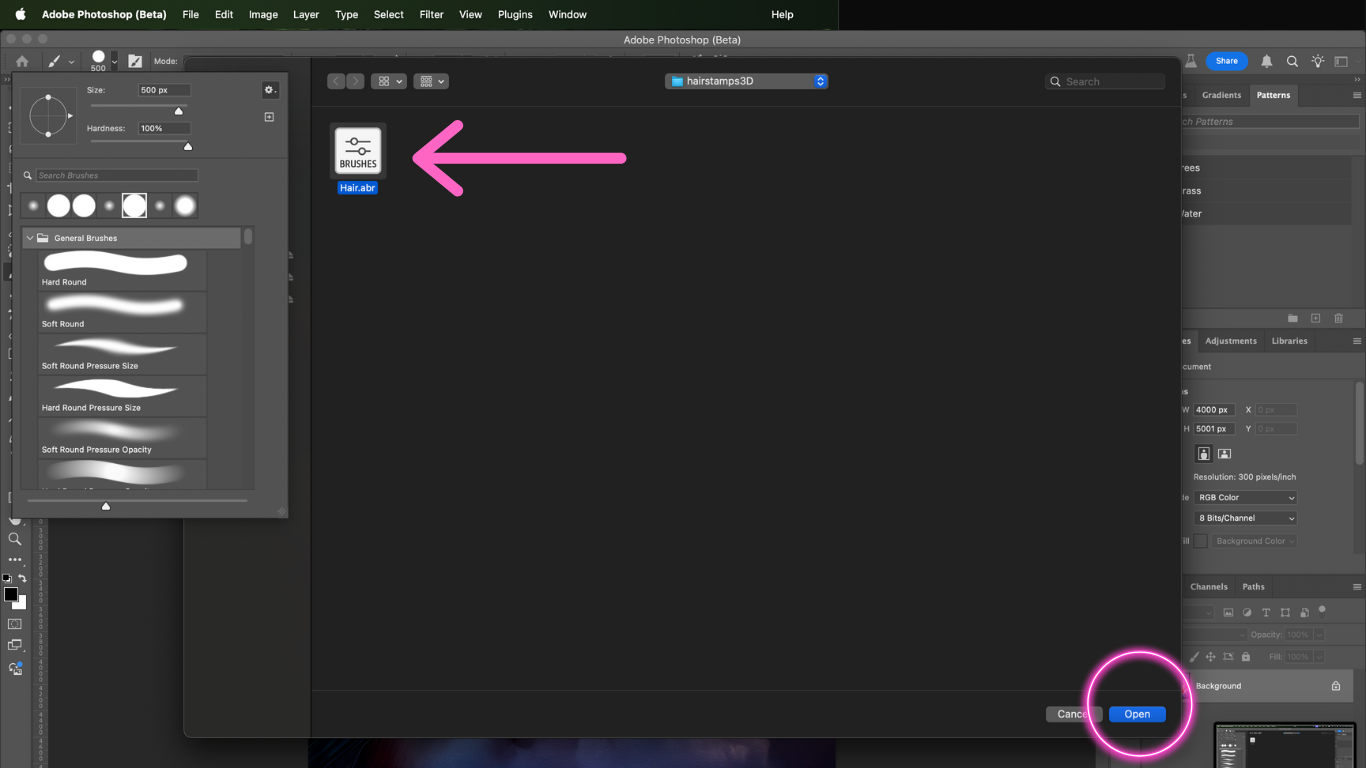Toggle the Brush Settings panel icon
Image resolution: width=1366 pixels, height=768 pixels.
coord(135,61)
